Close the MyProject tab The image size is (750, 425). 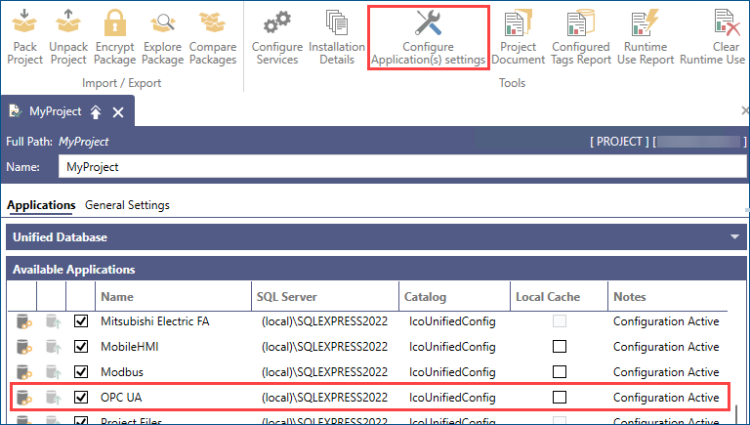click(x=117, y=112)
